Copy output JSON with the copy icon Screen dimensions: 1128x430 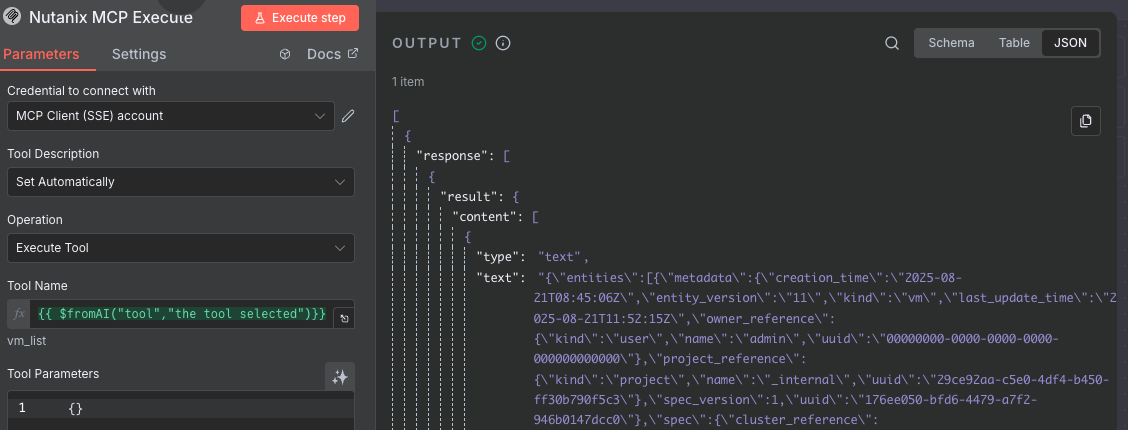[1085, 121]
